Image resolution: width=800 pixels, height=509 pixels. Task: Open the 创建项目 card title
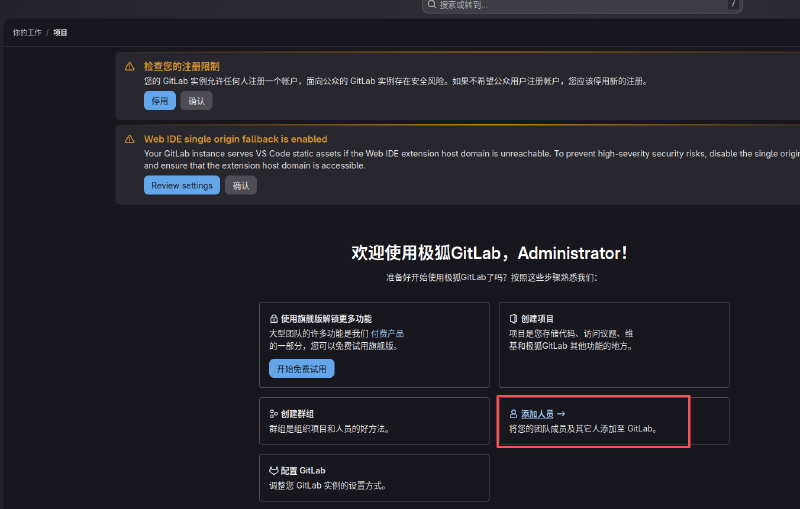(x=537, y=319)
